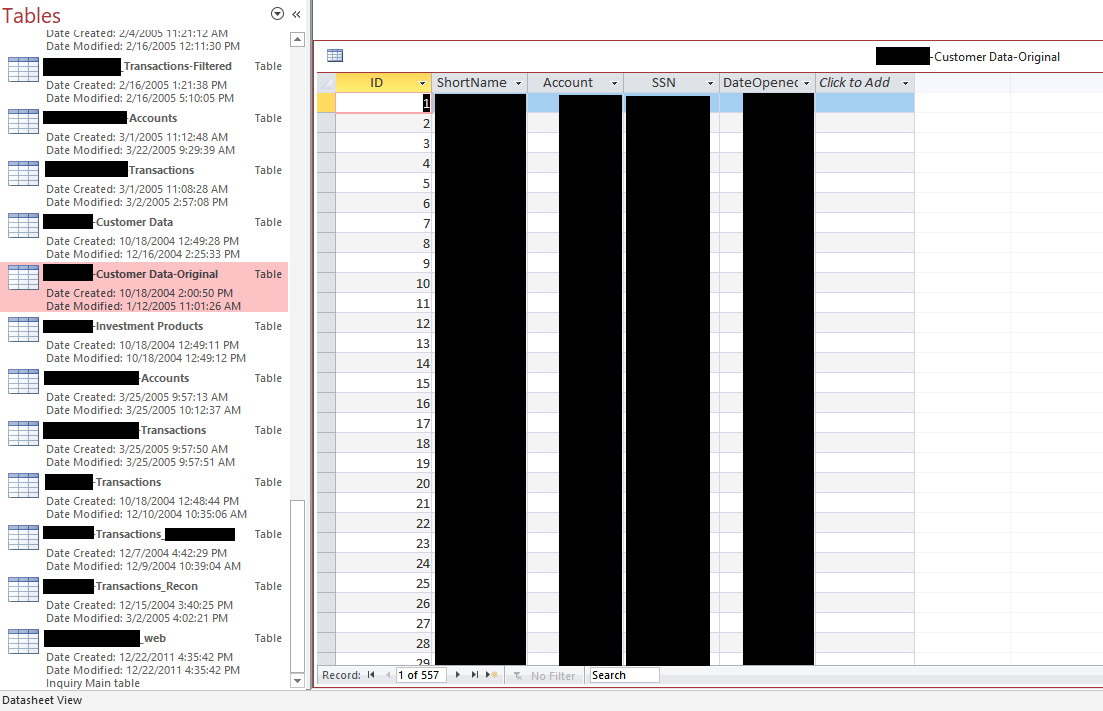Image resolution: width=1103 pixels, height=711 pixels.
Task: Click the _web table icon
Action: tap(23, 642)
